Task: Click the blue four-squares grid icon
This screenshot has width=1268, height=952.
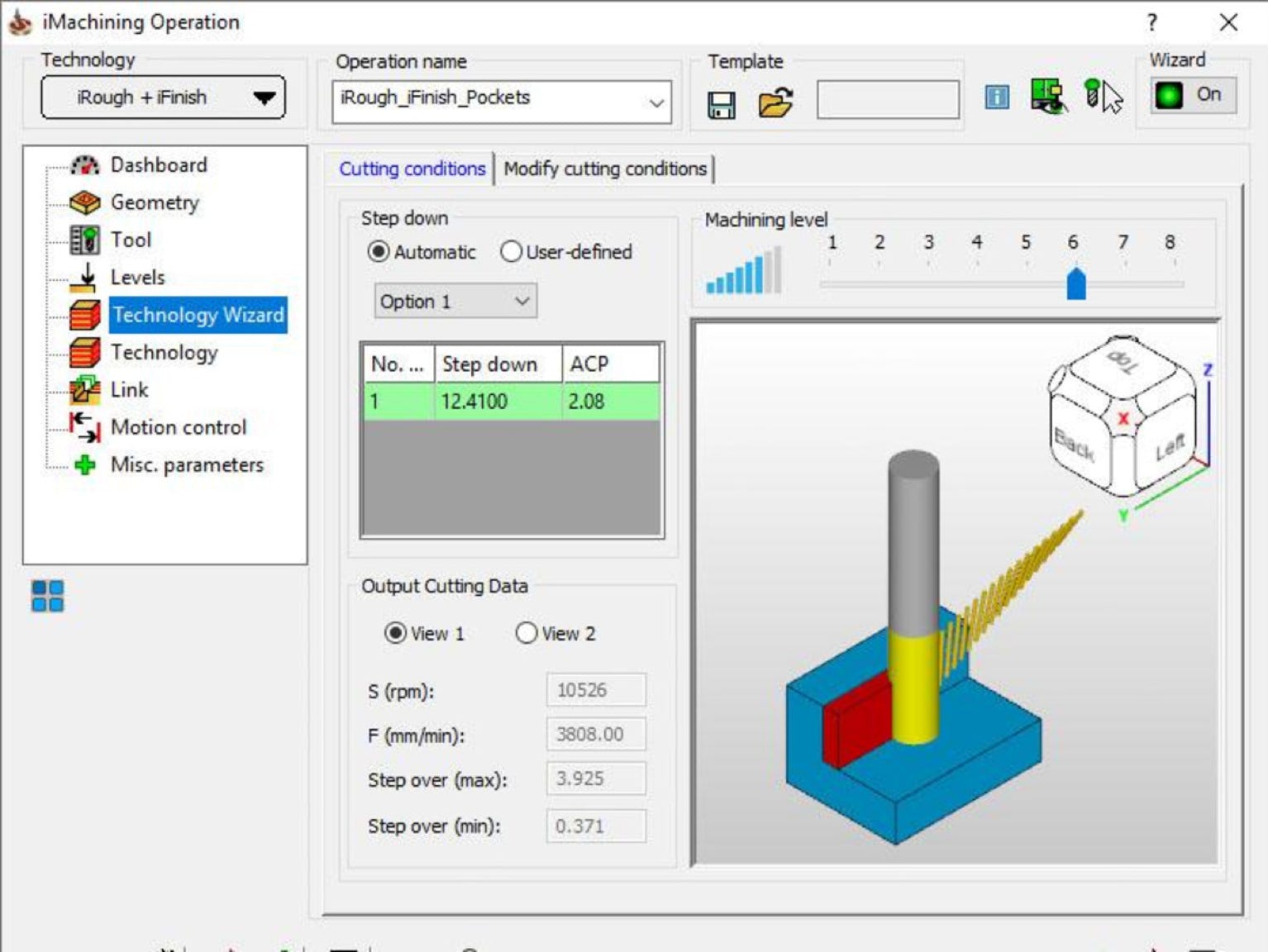Action: (x=48, y=596)
